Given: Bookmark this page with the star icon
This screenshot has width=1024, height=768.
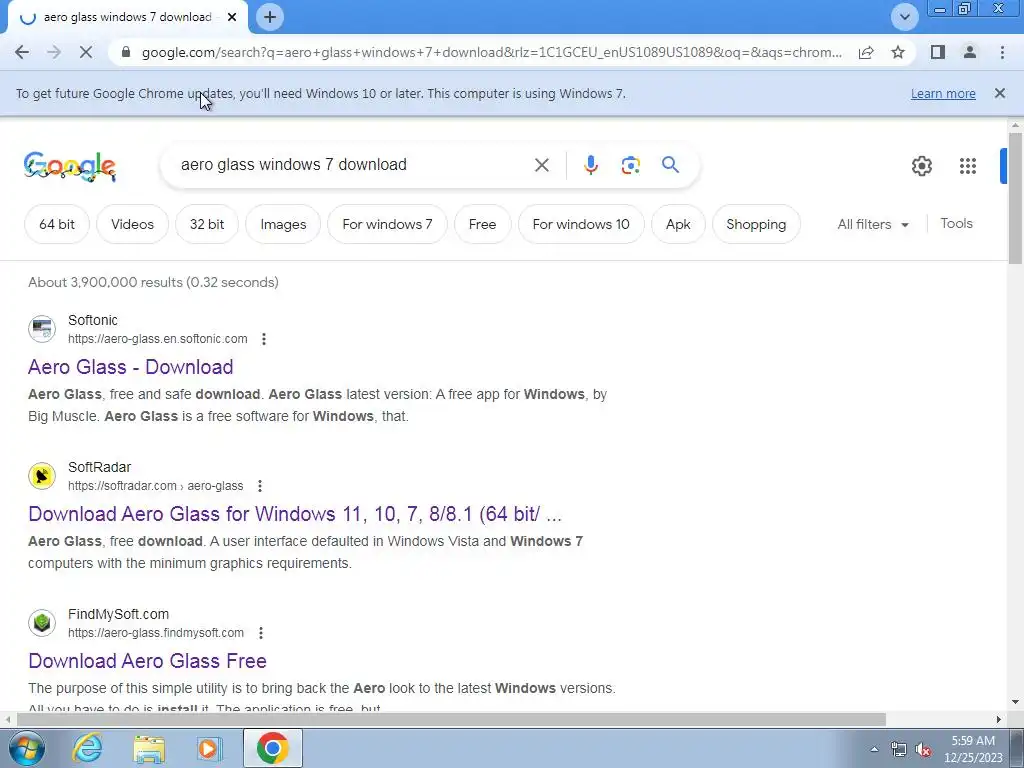Looking at the screenshot, I should tap(898, 52).
